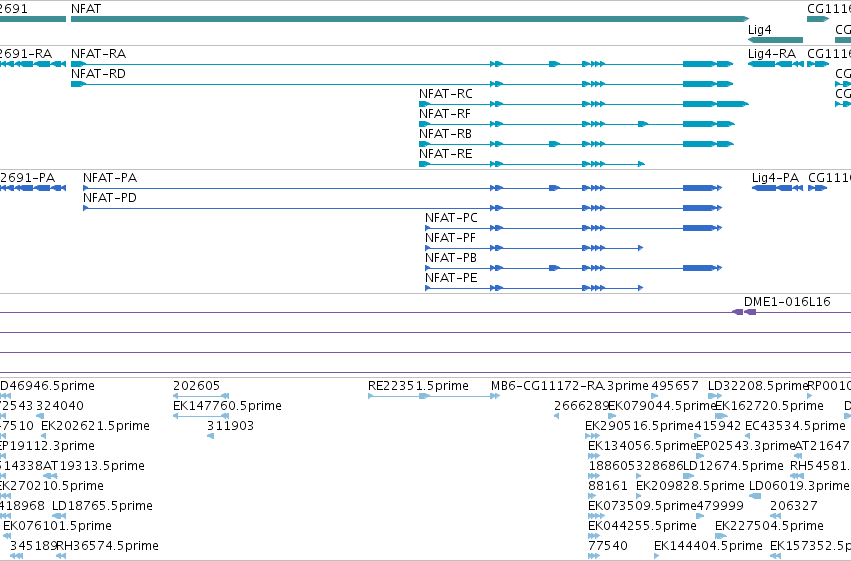
Task: Click the RH36574.5prime EST label
Action: pyautogui.click(x=107, y=546)
